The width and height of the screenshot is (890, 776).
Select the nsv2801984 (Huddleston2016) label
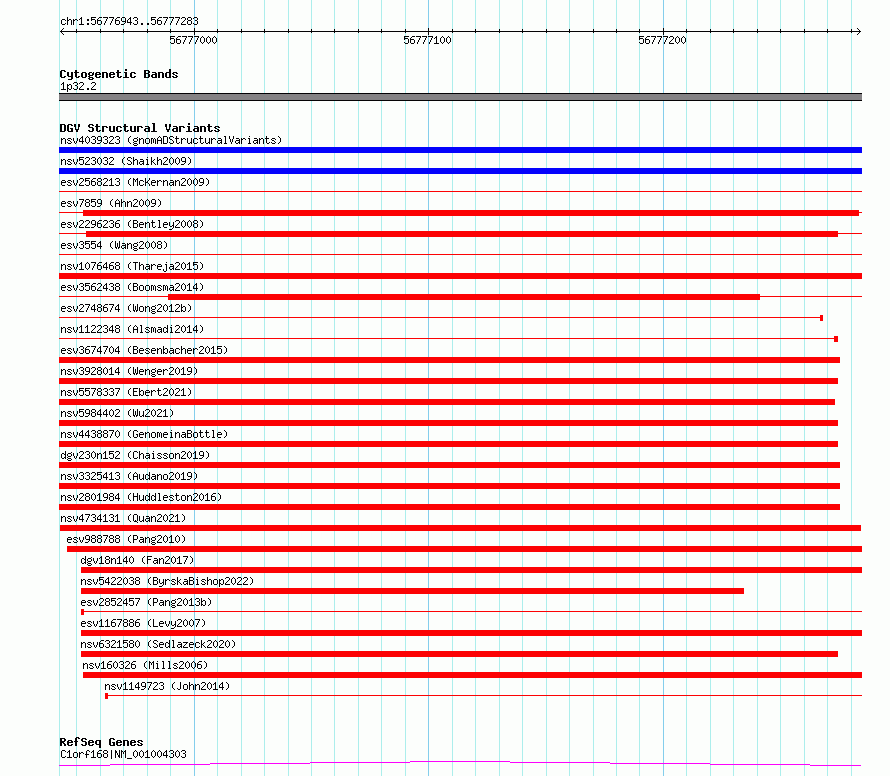coord(141,497)
